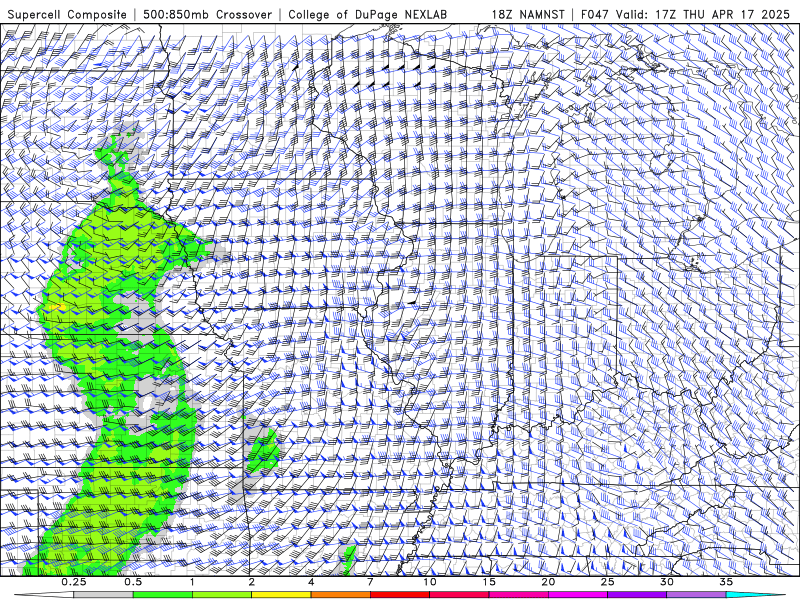Select the yellow-green 1 to 2 legend segment
Image resolution: width=800 pixels, height=600 pixels.
coord(222,595)
